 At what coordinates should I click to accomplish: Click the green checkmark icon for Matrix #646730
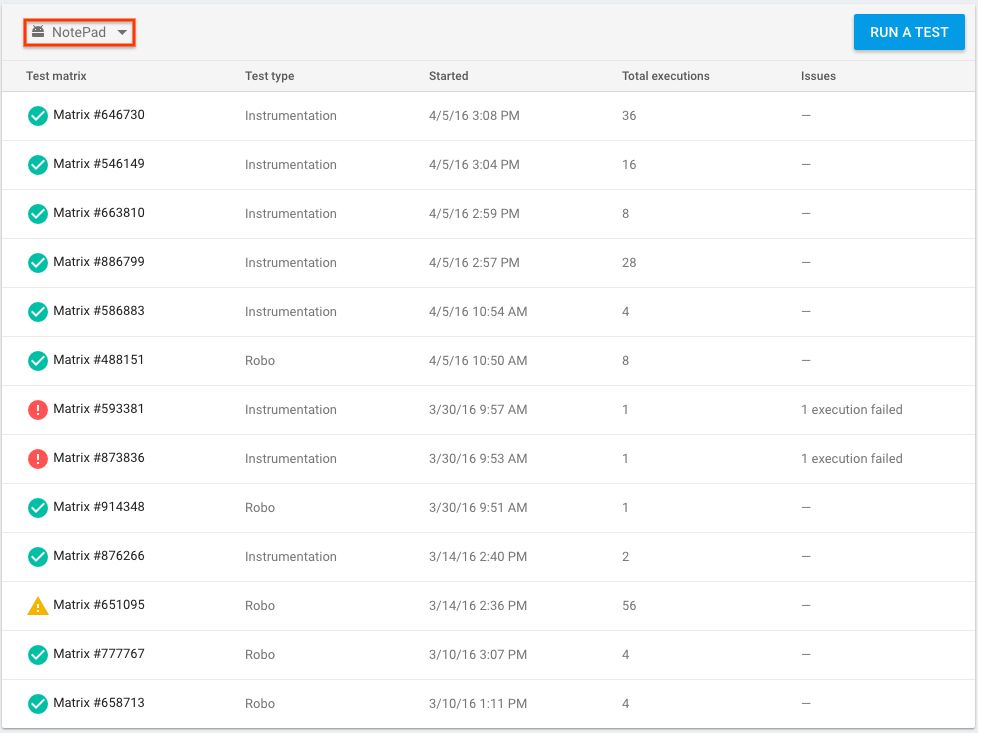[38, 116]
